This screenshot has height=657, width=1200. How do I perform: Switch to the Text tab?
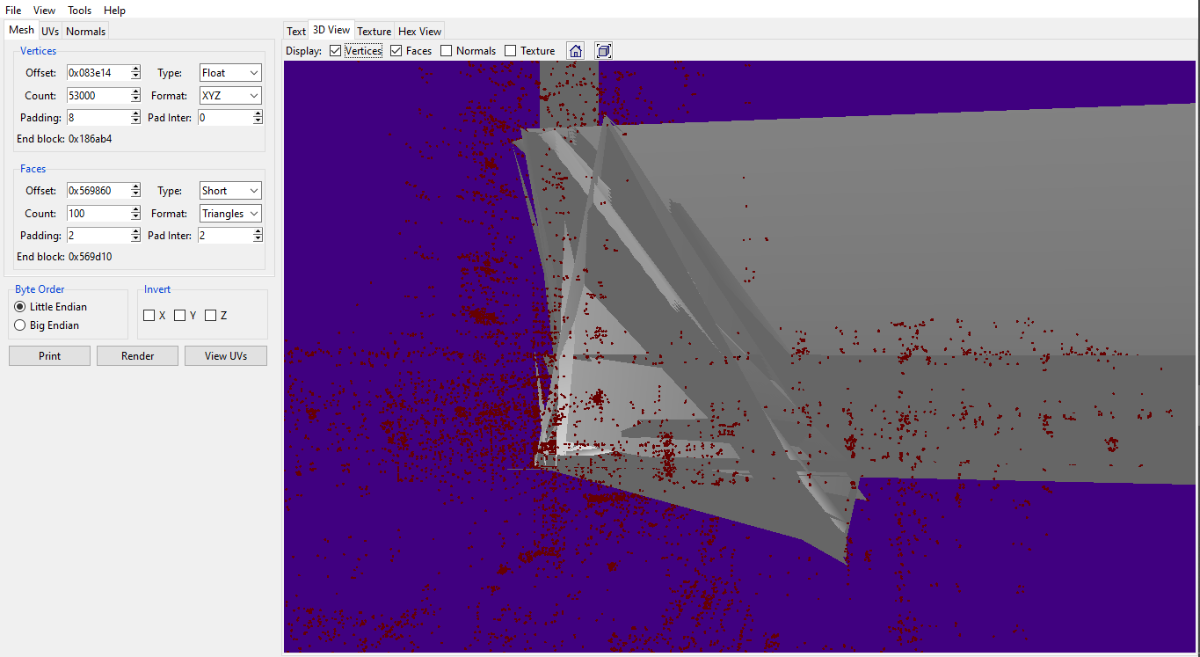pyautogui.click(x=296, y=31)
